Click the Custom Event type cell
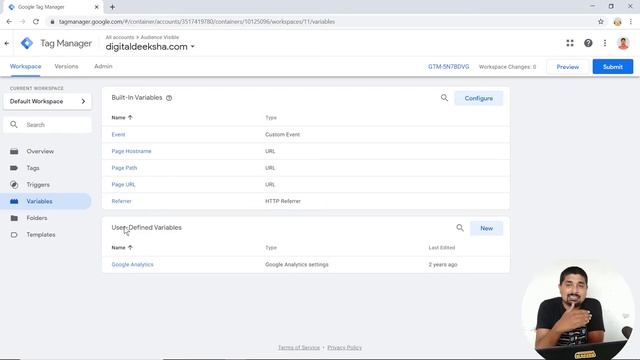The height and width of the screenshot is (360, 640). click(x=282, y=134)
